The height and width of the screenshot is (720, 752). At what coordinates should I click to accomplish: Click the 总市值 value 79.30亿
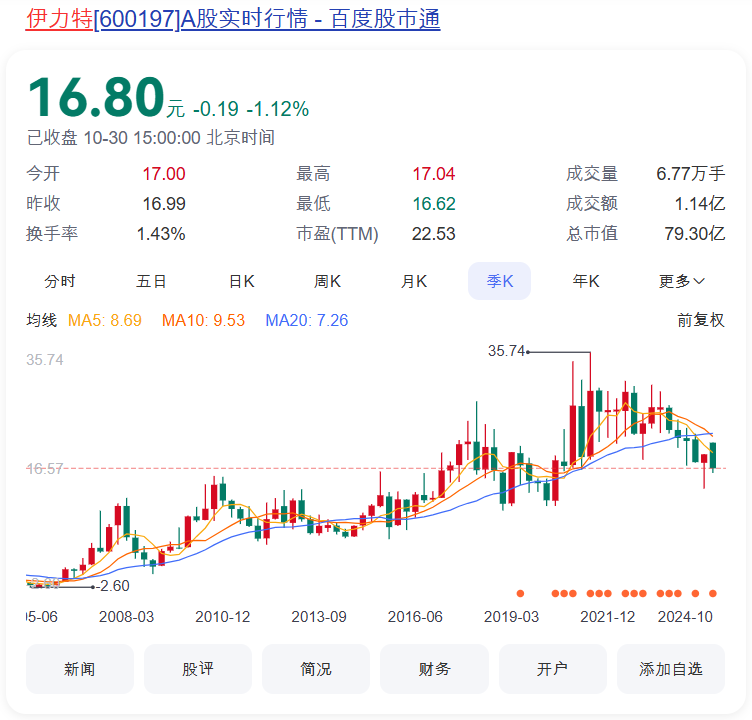pyautogui.click(x=694, y=234)
